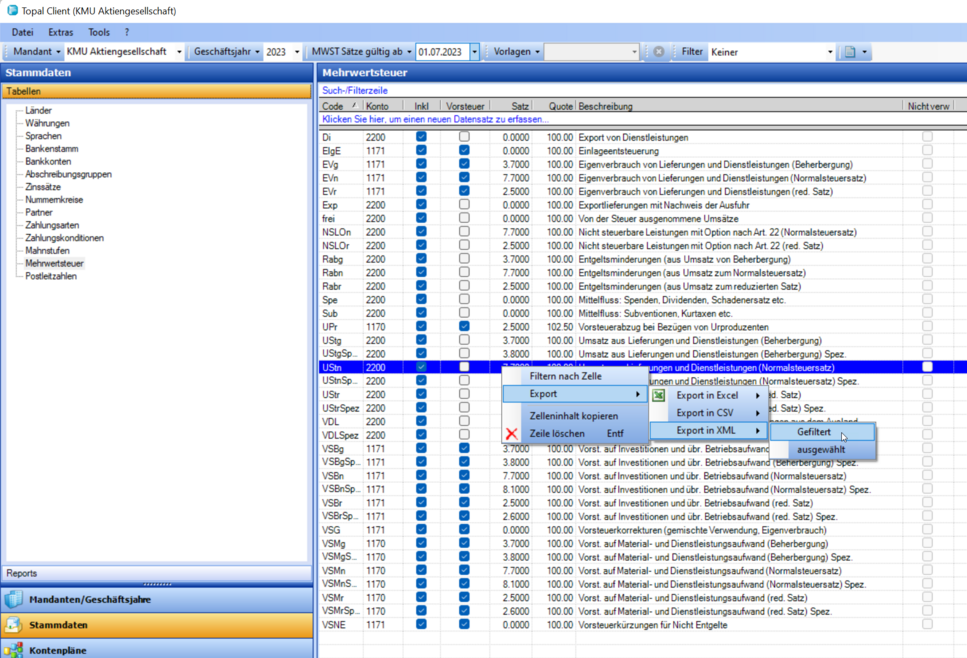Click the document icon right of Filter dropdown
This screenshot has height=658, width=967.
(851, 52)
